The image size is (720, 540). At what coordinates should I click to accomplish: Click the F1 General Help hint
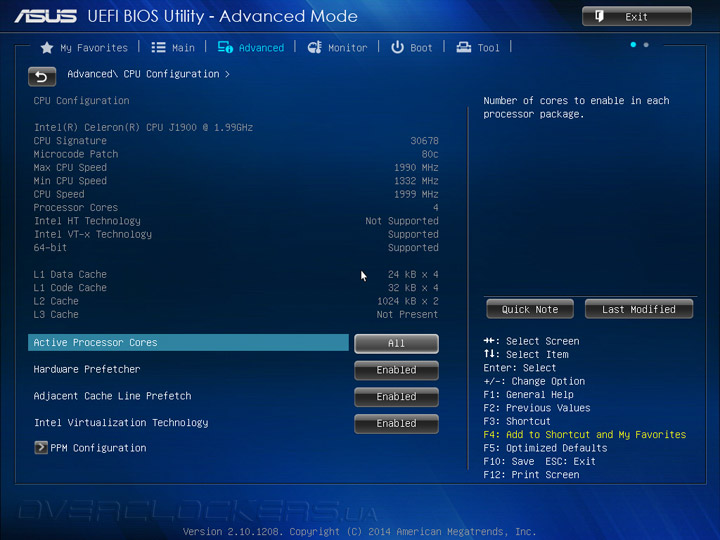click(528, 394)
